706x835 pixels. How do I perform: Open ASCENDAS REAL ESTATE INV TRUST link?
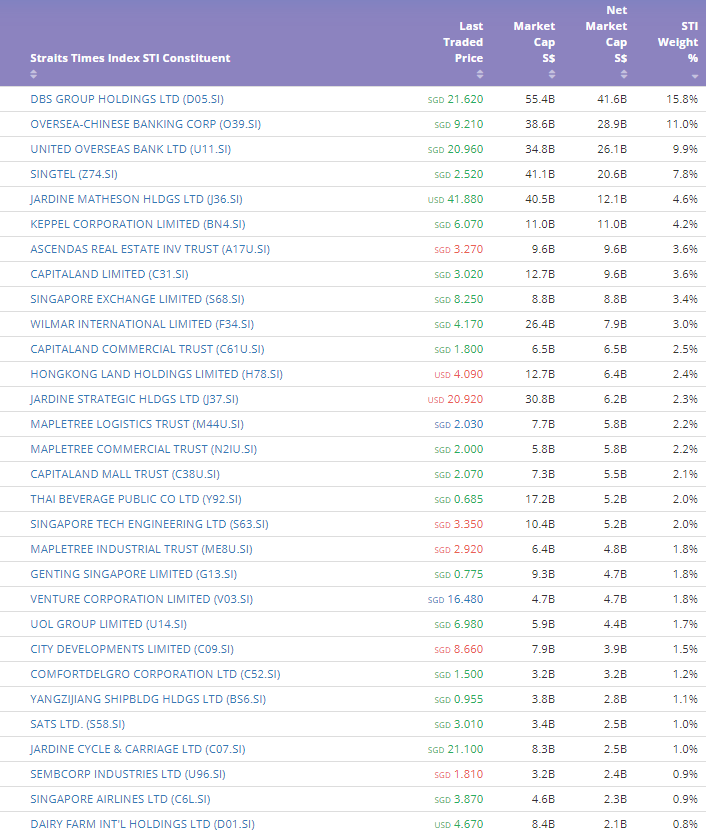[150, 249]
